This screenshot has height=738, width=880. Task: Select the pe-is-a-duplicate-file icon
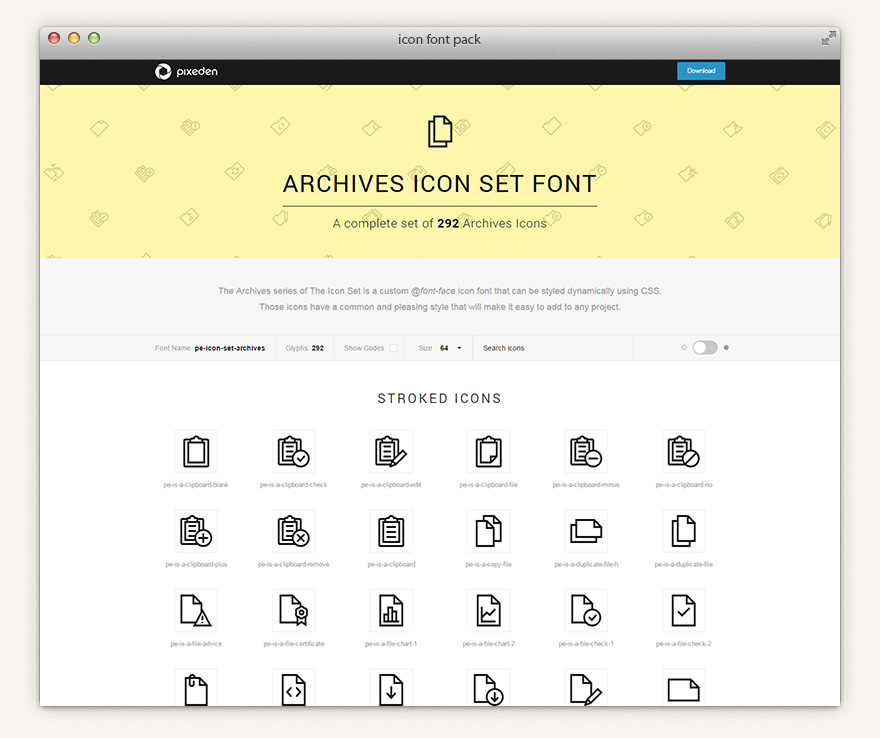684,531
